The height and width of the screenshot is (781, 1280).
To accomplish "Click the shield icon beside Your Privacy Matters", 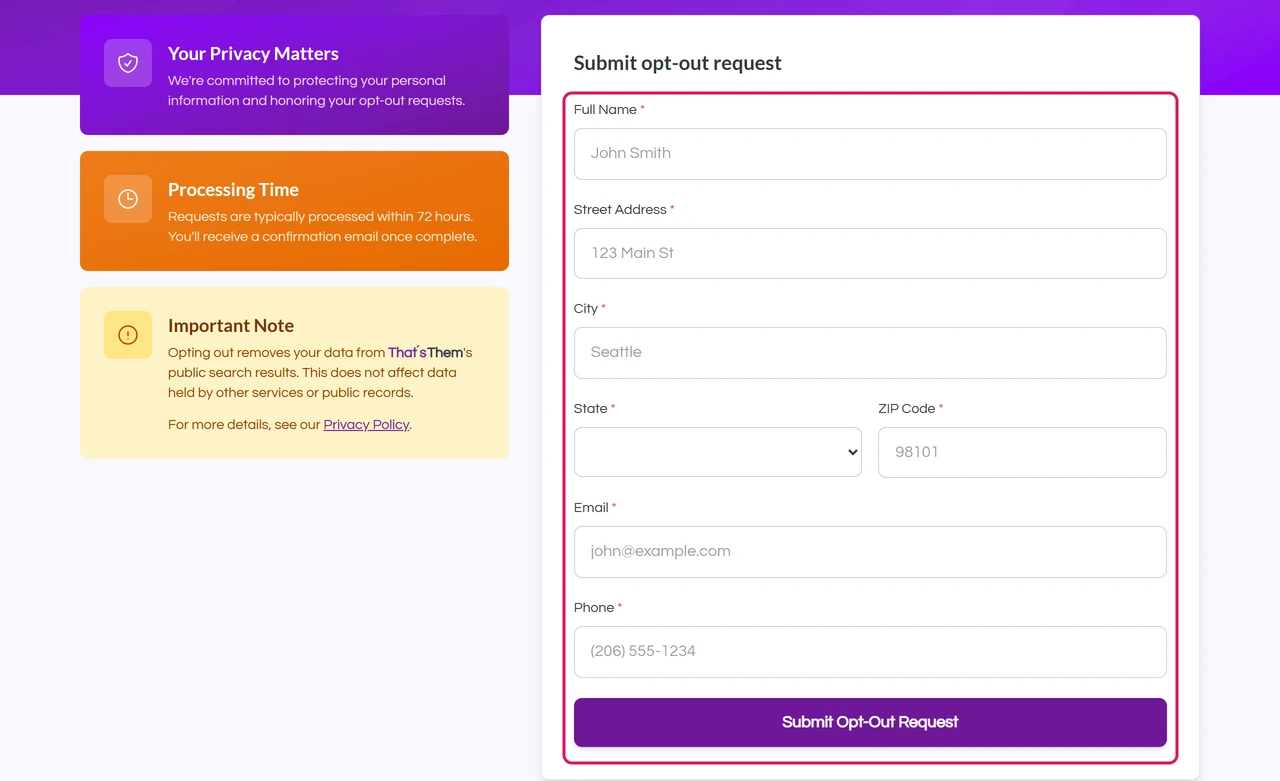I will 128,63.
